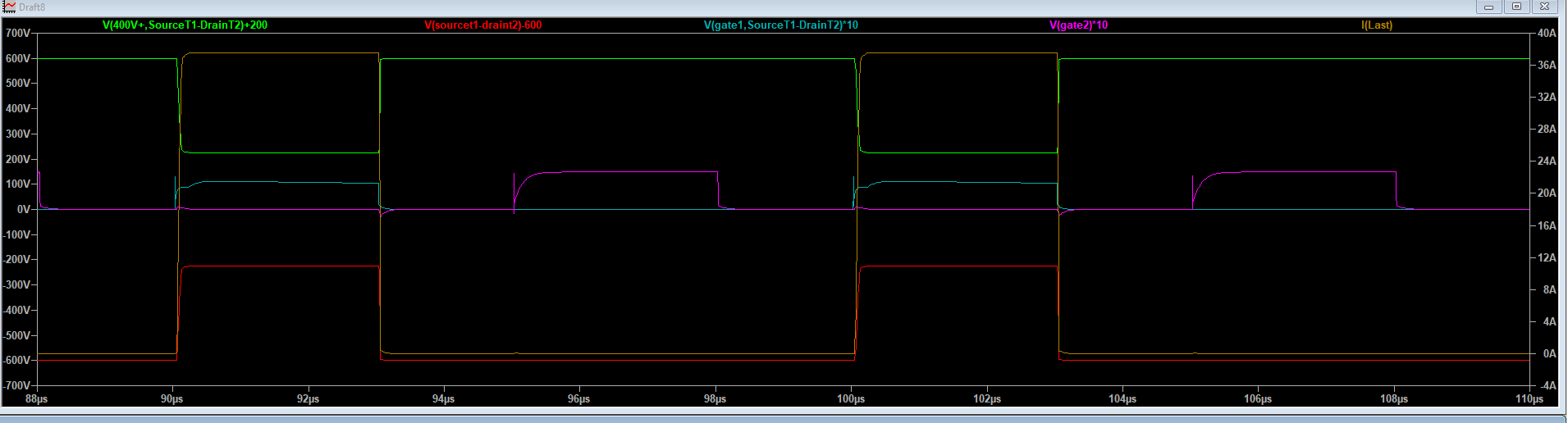This screenshot has height=423, width=1568.
Task: Click the 0V tick on voltage axis
Action: click(24, 209)
